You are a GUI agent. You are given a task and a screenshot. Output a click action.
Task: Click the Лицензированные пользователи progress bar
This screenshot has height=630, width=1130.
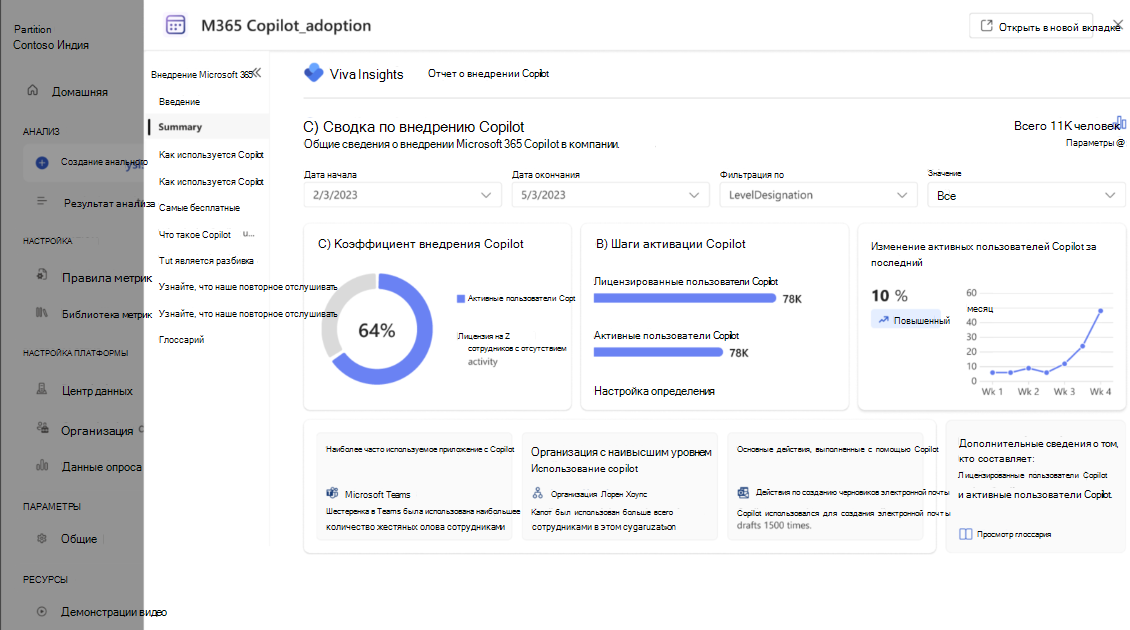tap(685, 298)
